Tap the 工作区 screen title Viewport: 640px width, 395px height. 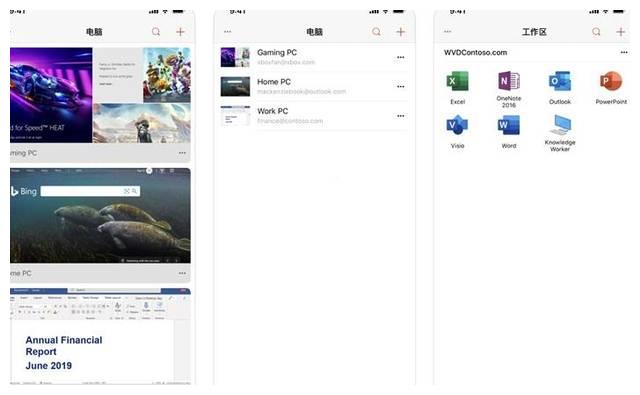(x=534, y=31)
